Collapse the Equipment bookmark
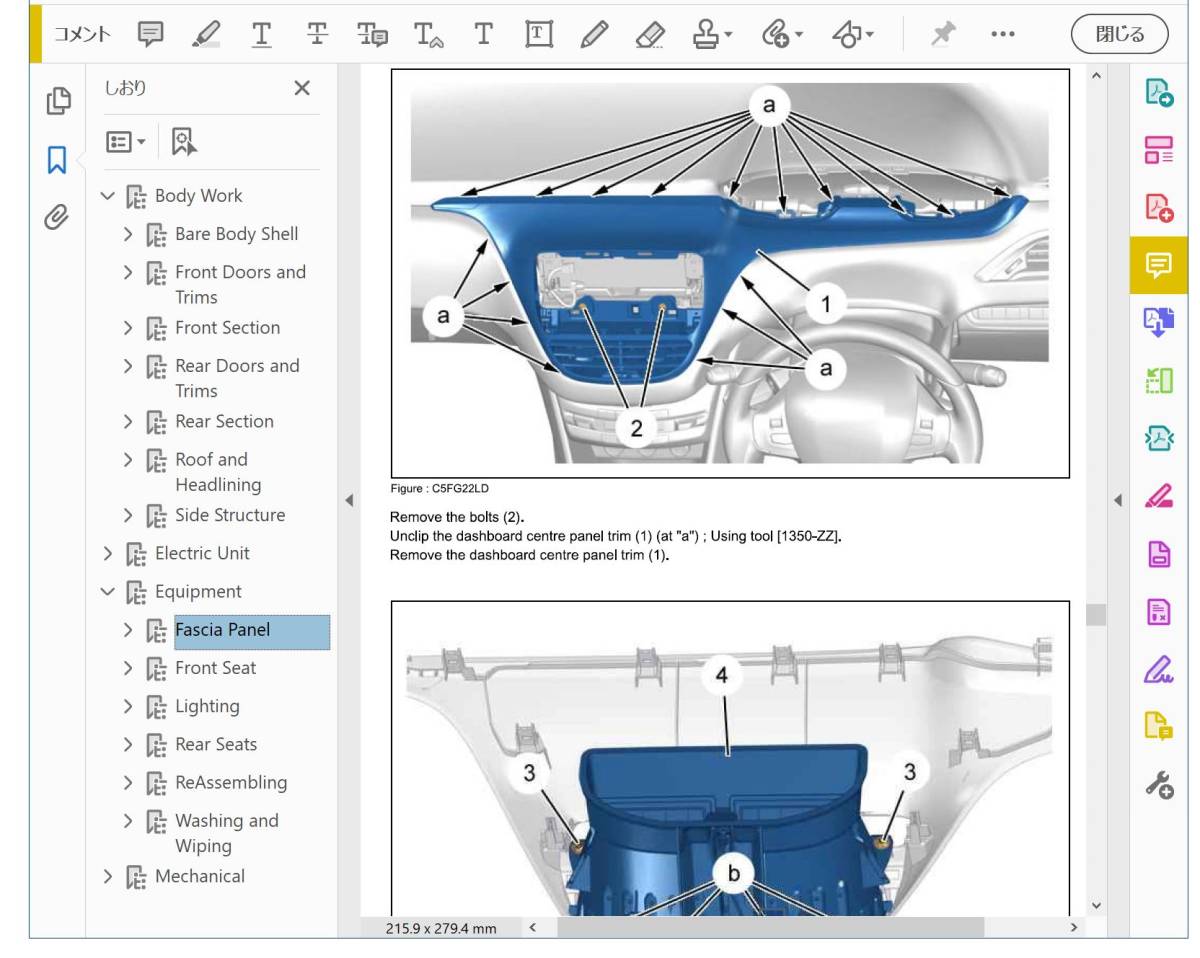1200x958 pixels. [x=108, y=592]
